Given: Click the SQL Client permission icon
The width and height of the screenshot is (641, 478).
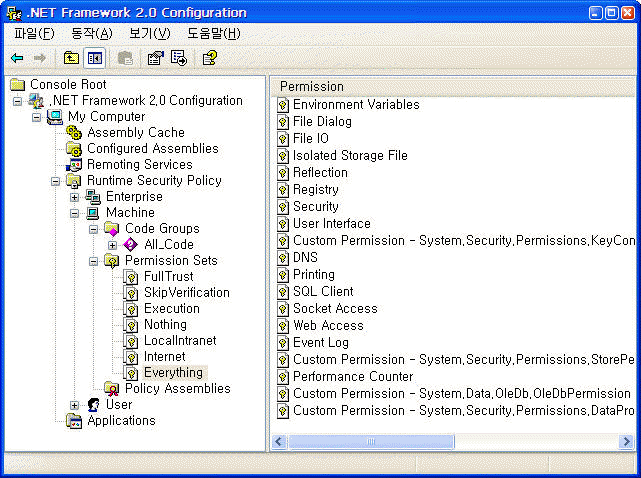Looking at the screenshot, I should [282, 292].
